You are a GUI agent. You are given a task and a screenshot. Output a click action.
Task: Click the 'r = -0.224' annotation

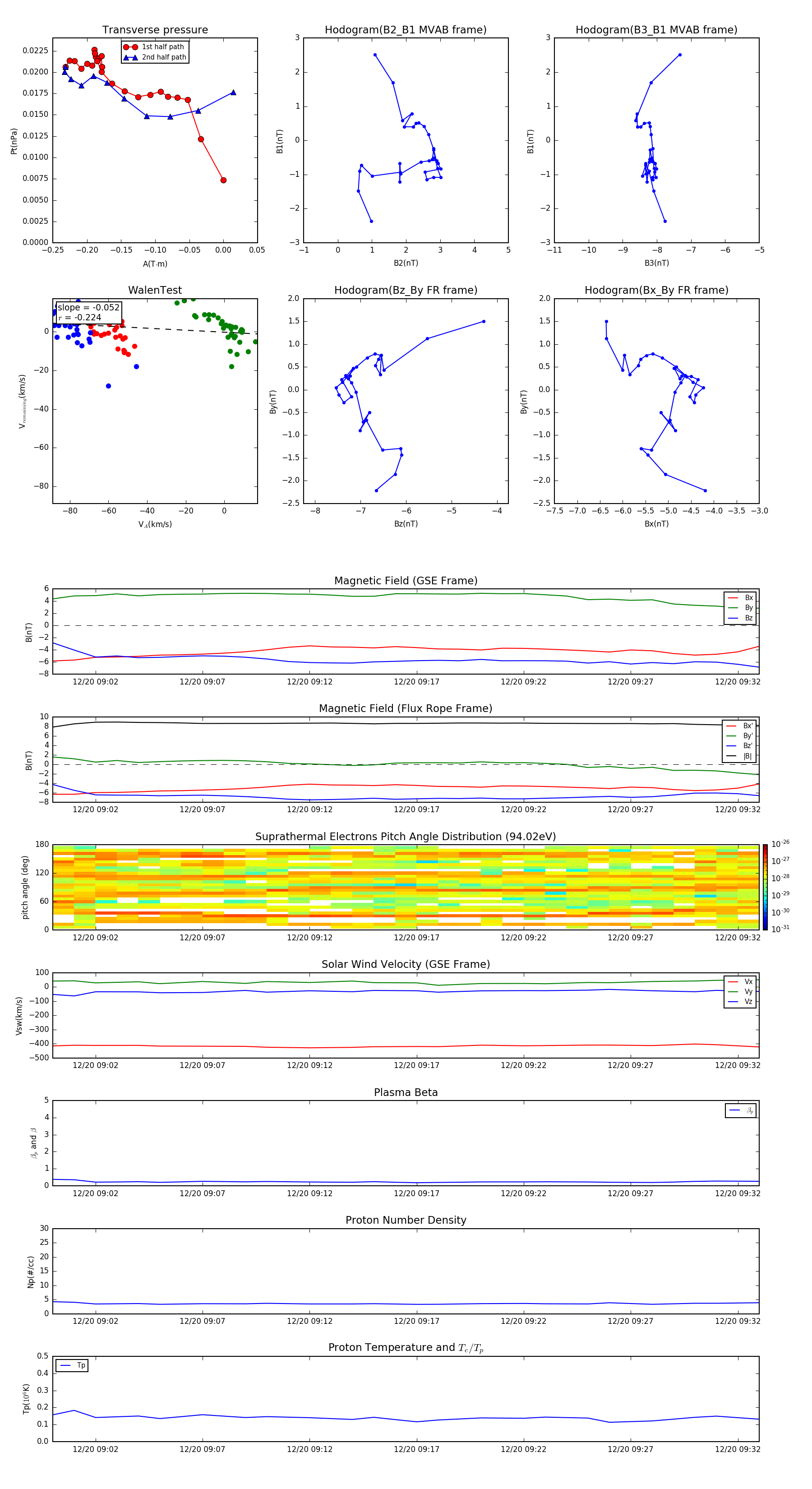(80, 317)
